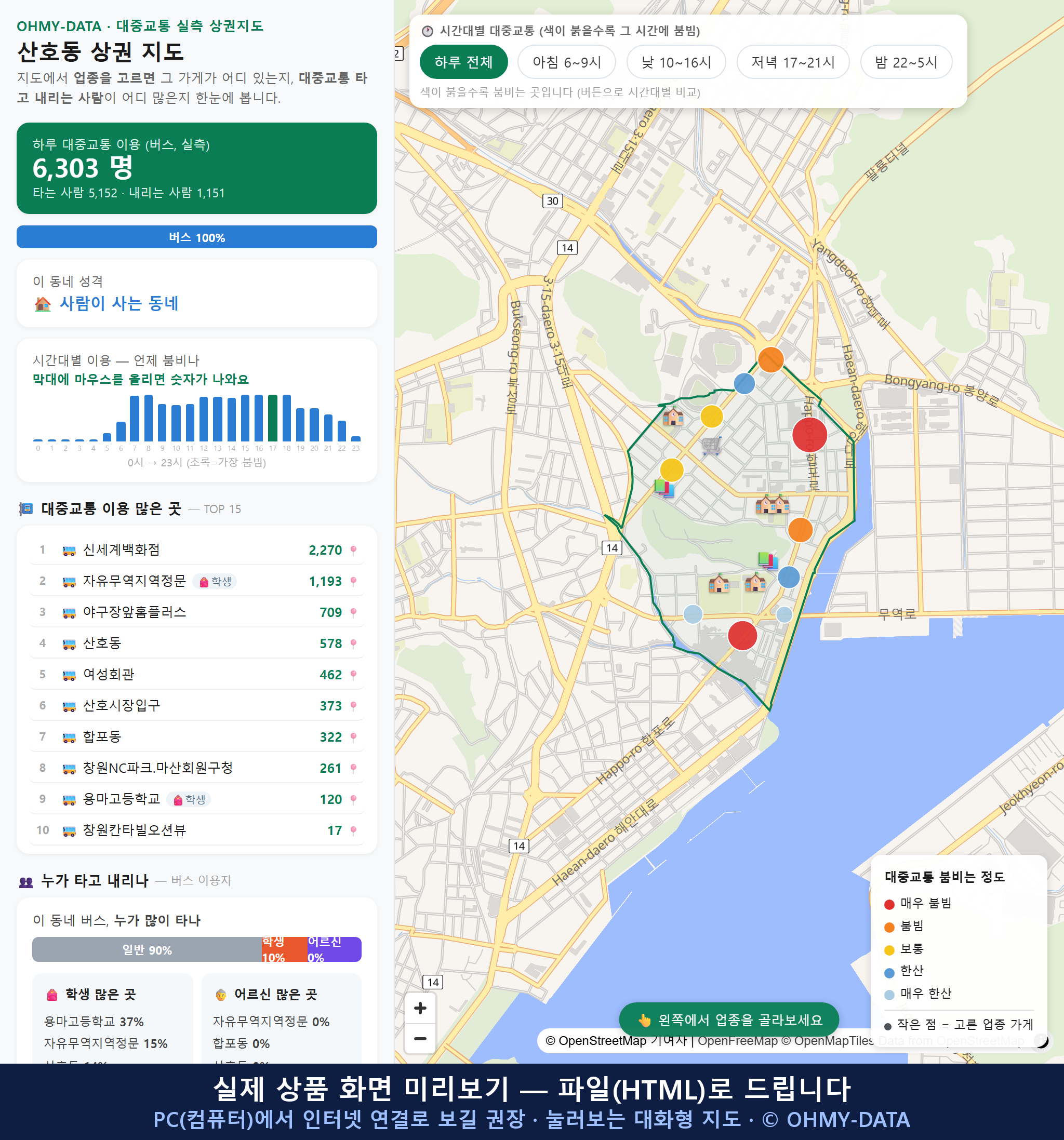Click the orange circle along Haean-daero coast

[x=800, y=530]
